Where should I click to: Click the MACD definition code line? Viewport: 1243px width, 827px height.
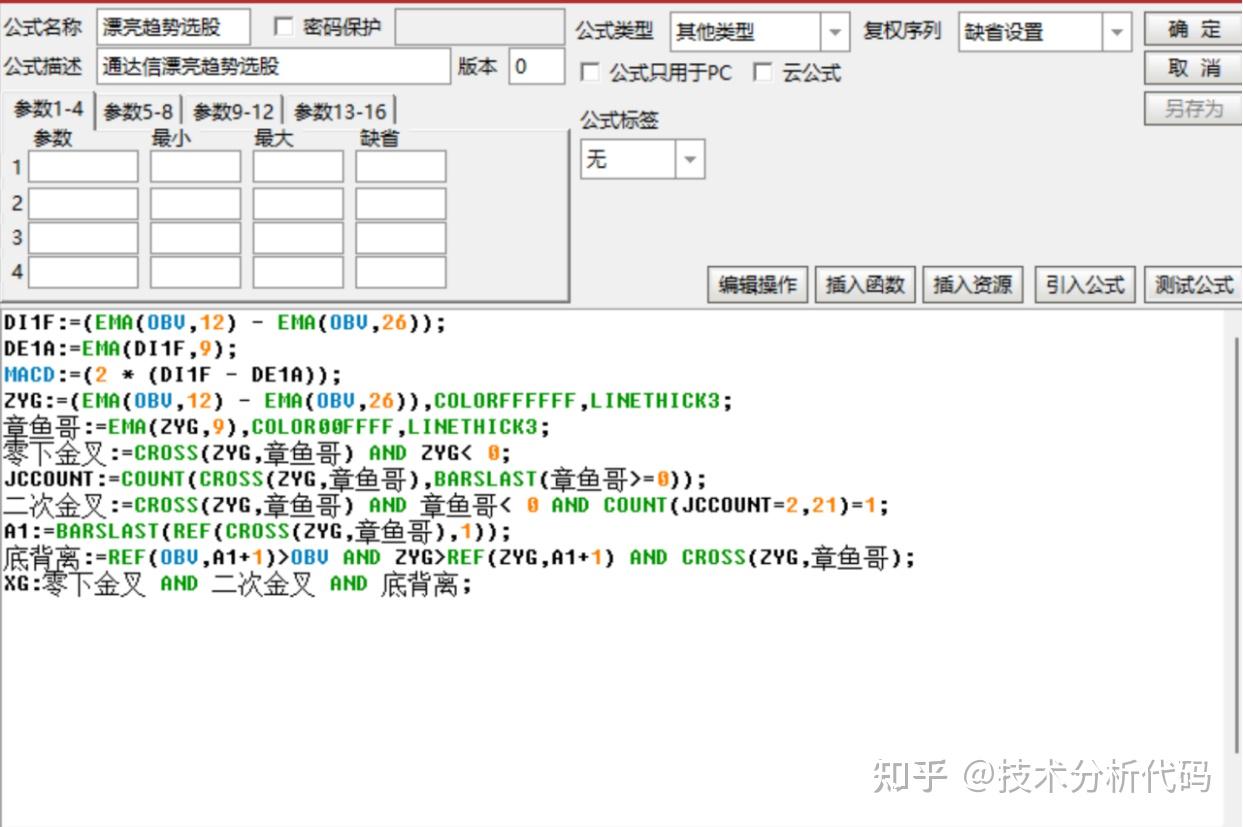coord(173,375)
